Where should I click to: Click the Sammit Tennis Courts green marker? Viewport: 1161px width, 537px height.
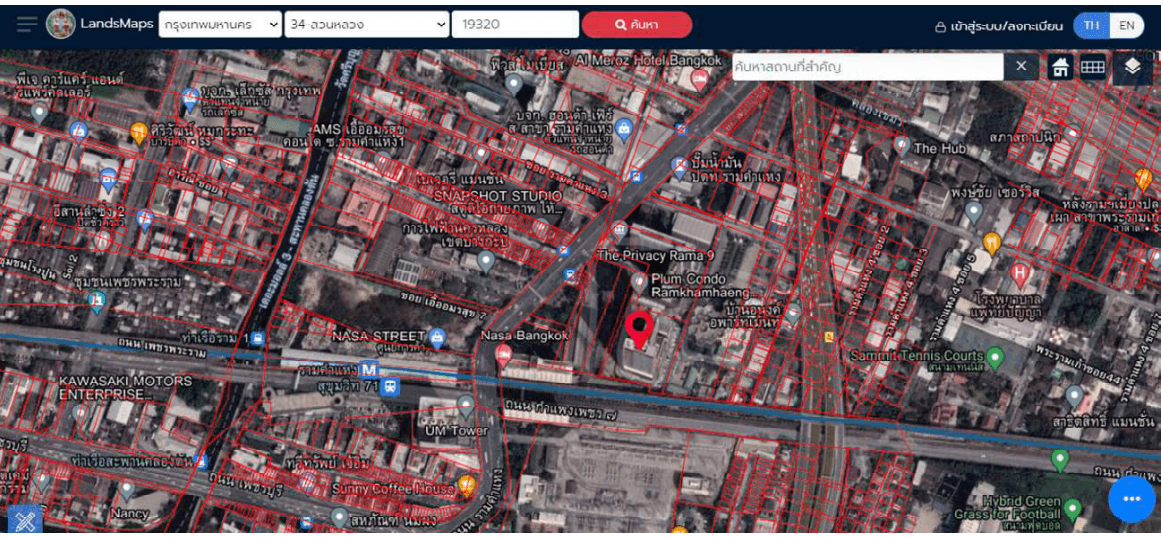click(x=996, y=359)
